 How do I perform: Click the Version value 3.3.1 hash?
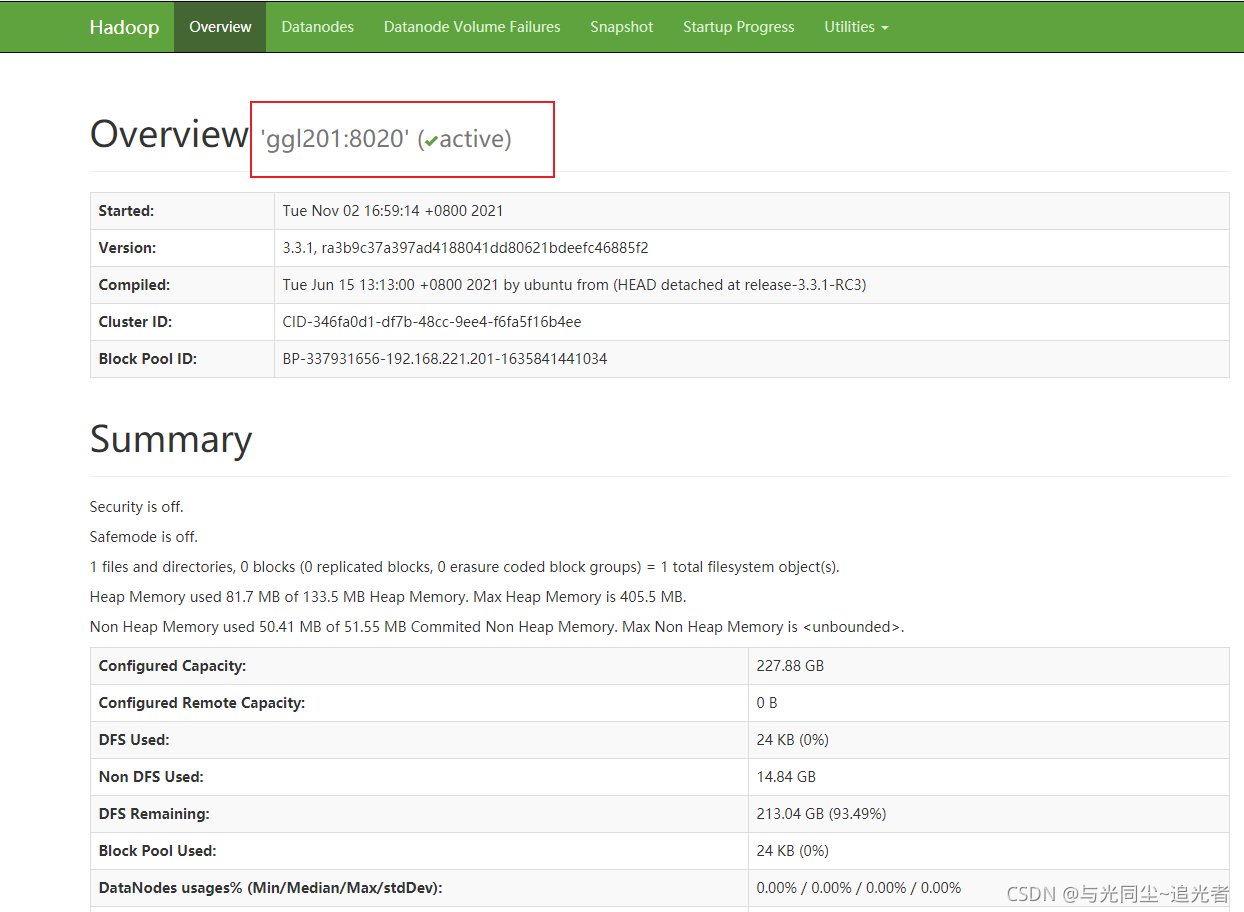coord(466,248)
